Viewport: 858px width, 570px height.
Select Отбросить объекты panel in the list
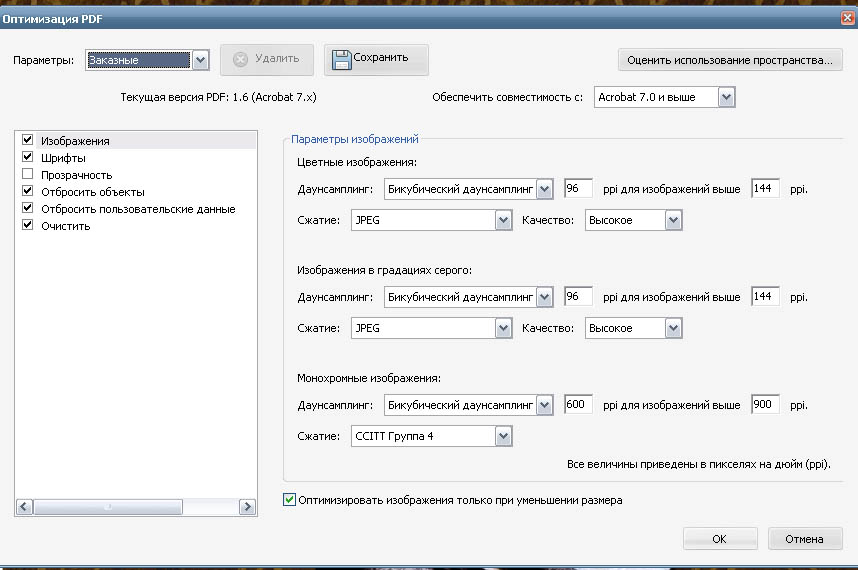pyautogui.click(x=93, y=192)
